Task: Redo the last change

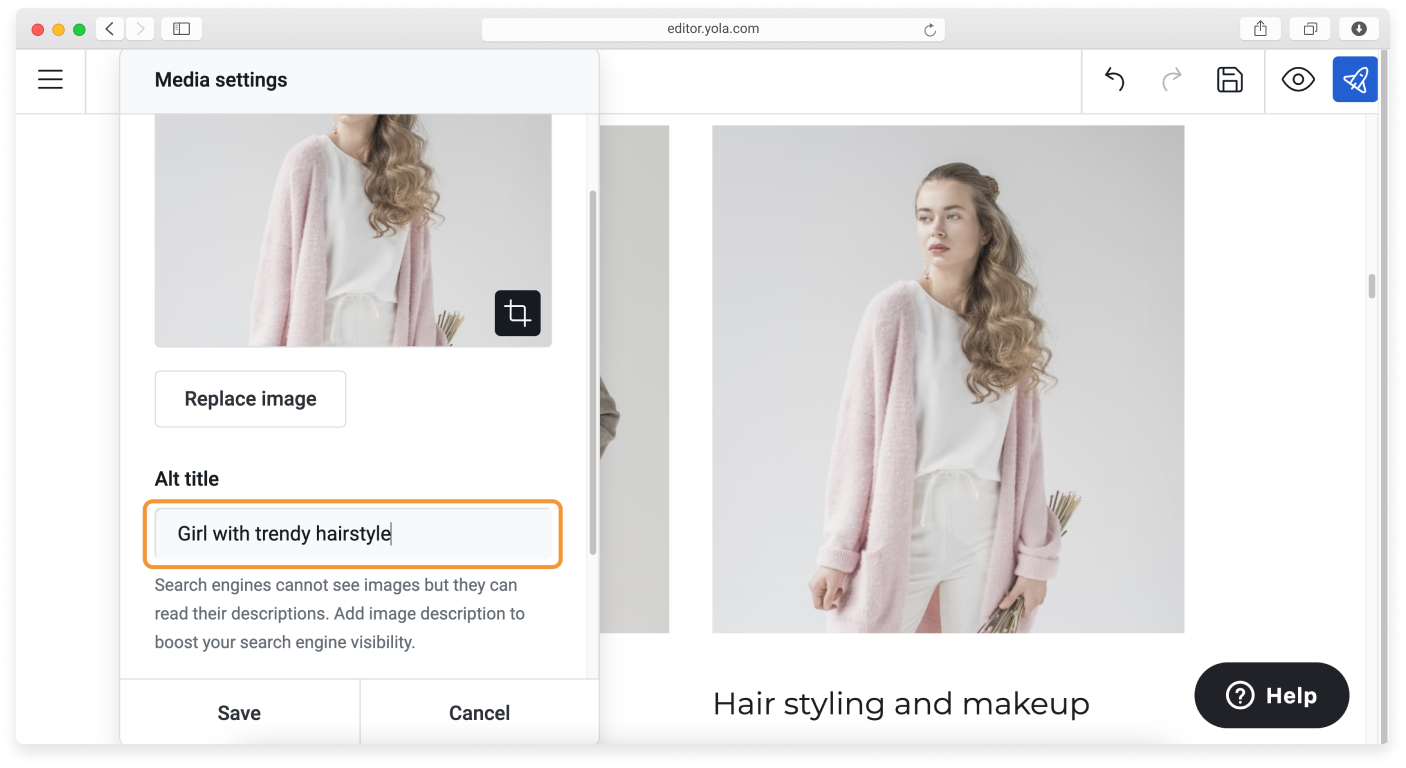Action: click(1171, 79)
